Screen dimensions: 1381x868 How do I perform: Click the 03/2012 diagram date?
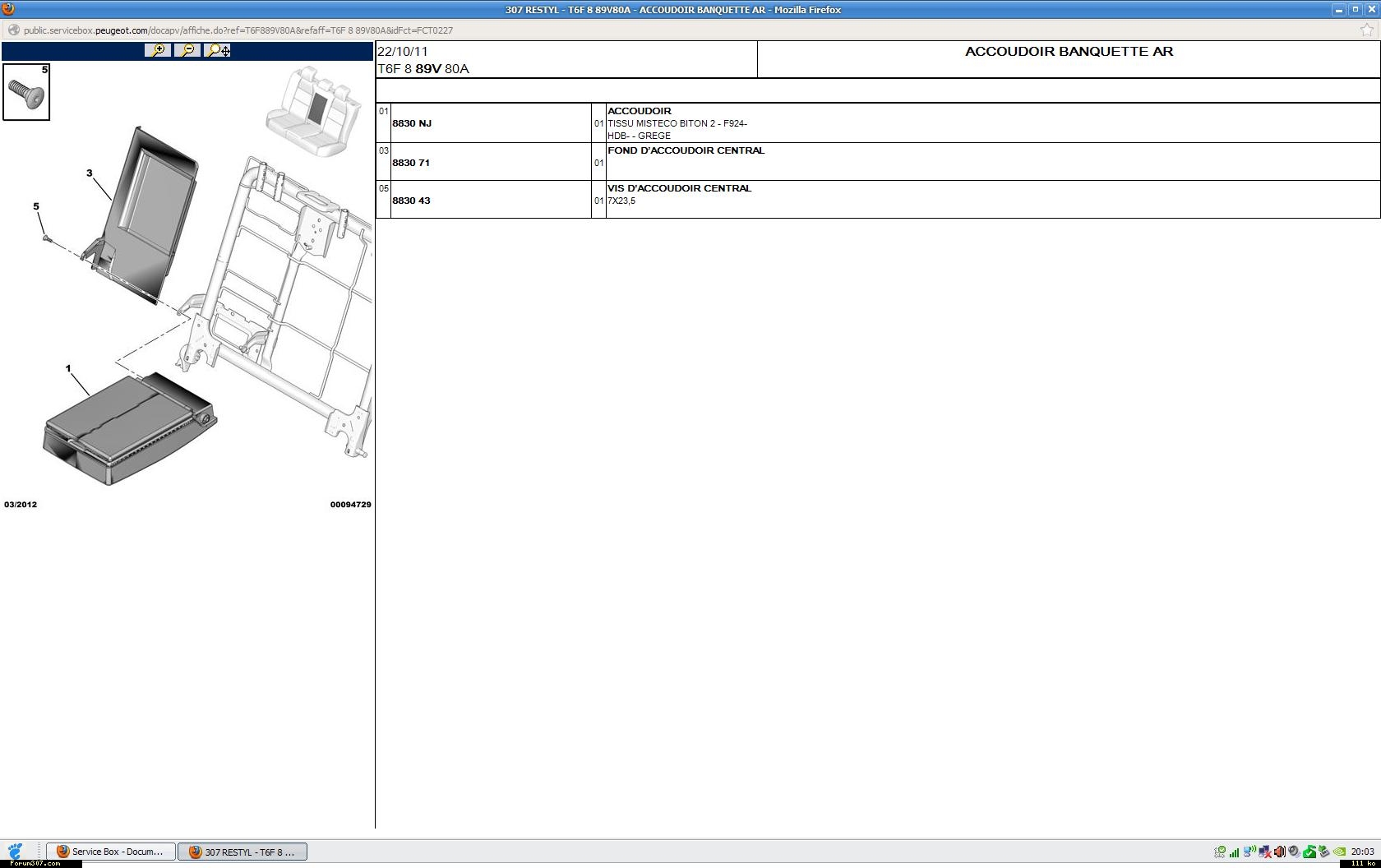point(21,505)
